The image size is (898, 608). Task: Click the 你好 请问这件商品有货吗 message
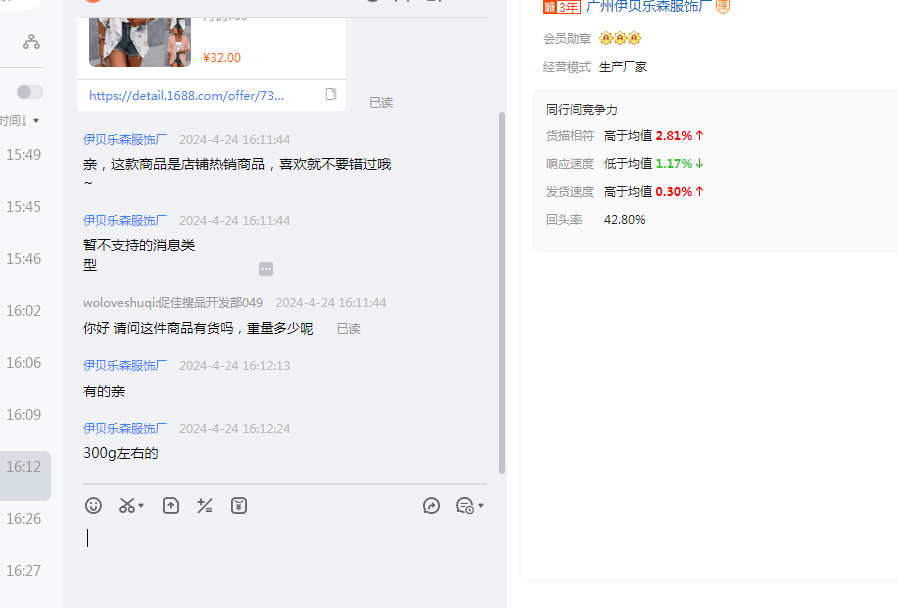198,329
